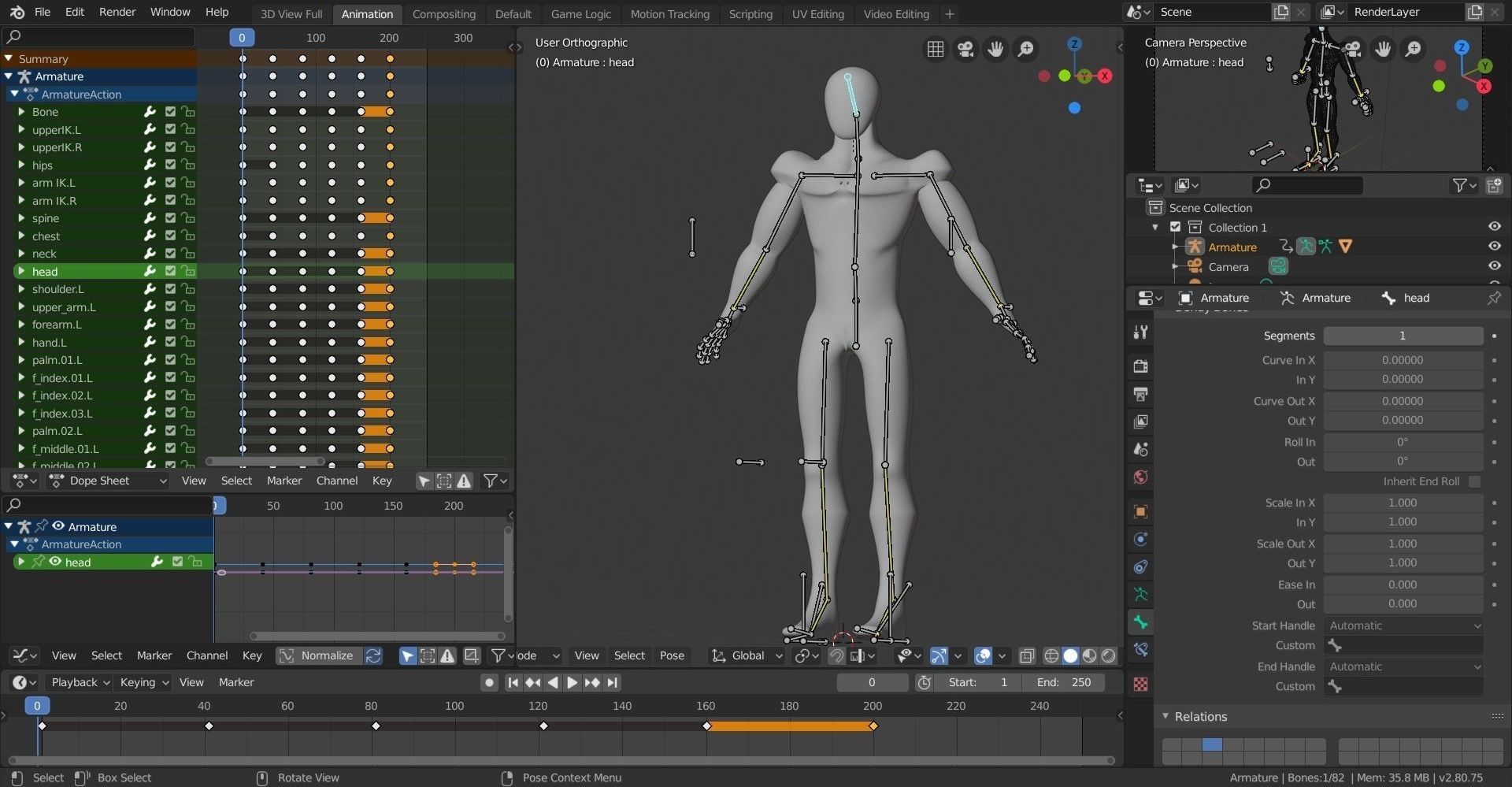
Task: Click the lock icon on hips channel
Action: [x=187, y=165]
